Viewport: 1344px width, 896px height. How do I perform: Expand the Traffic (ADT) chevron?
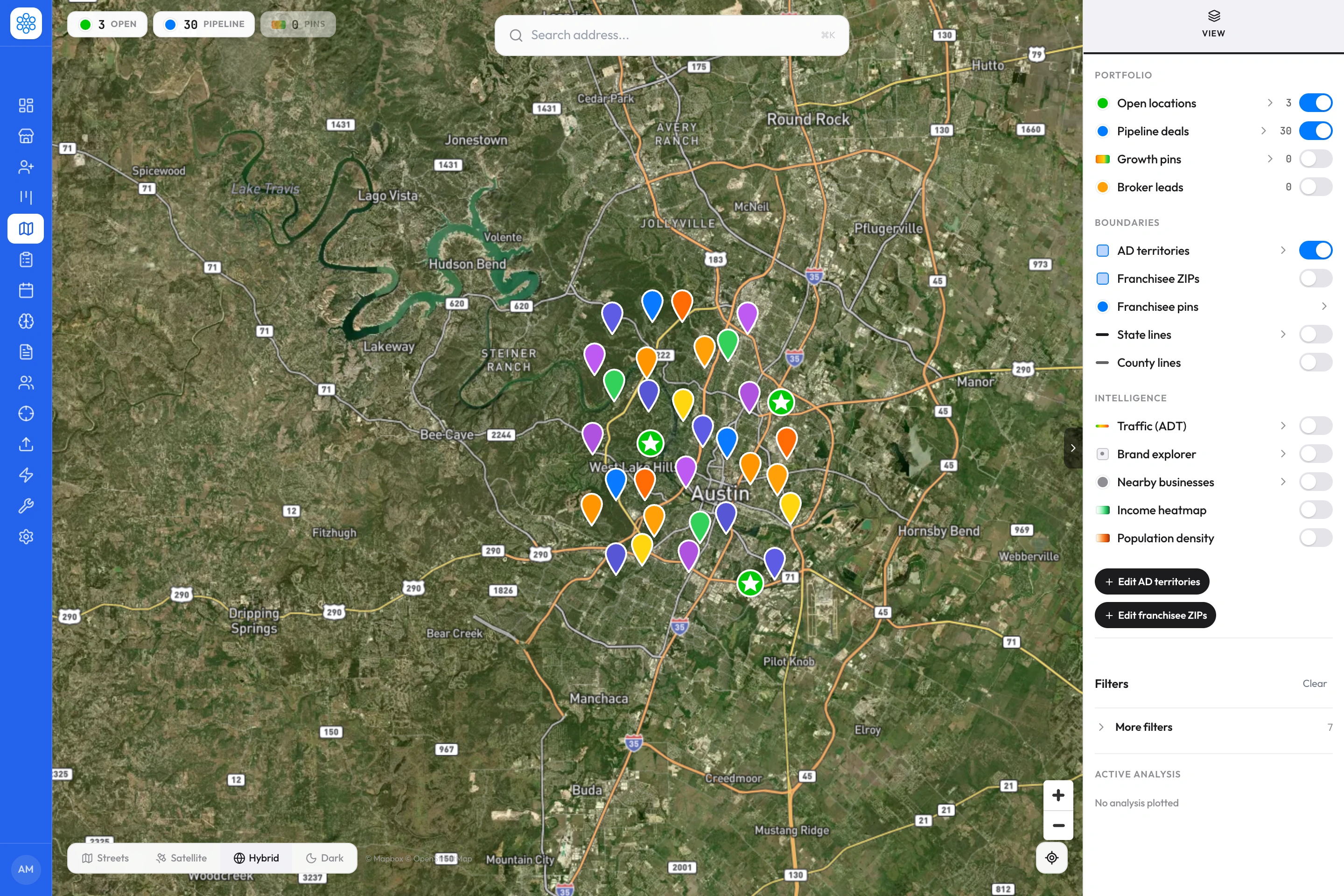coord(1283,426)
